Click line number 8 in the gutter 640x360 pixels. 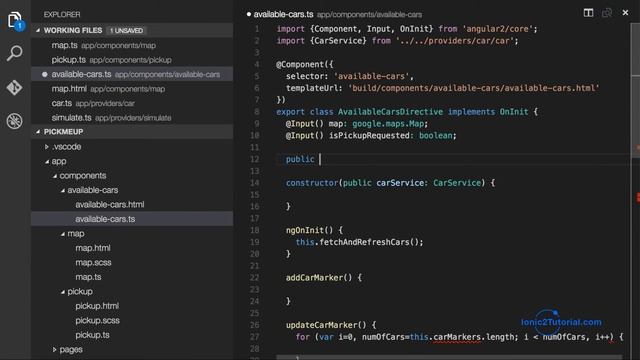coord(257,112)
